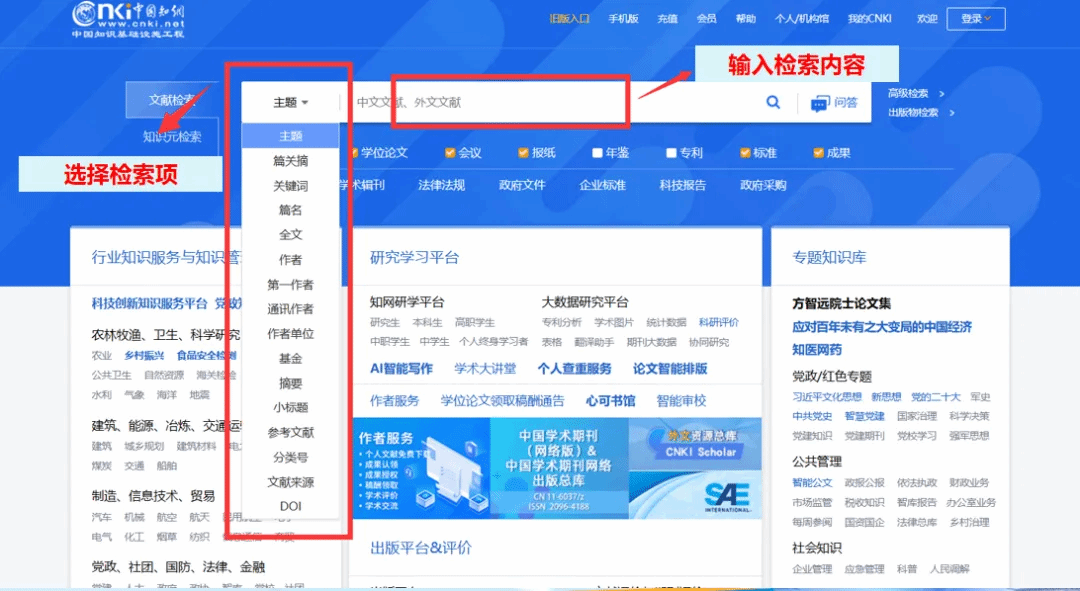
Task: Pick 分类号 search field option
Action: coord(291,457)
